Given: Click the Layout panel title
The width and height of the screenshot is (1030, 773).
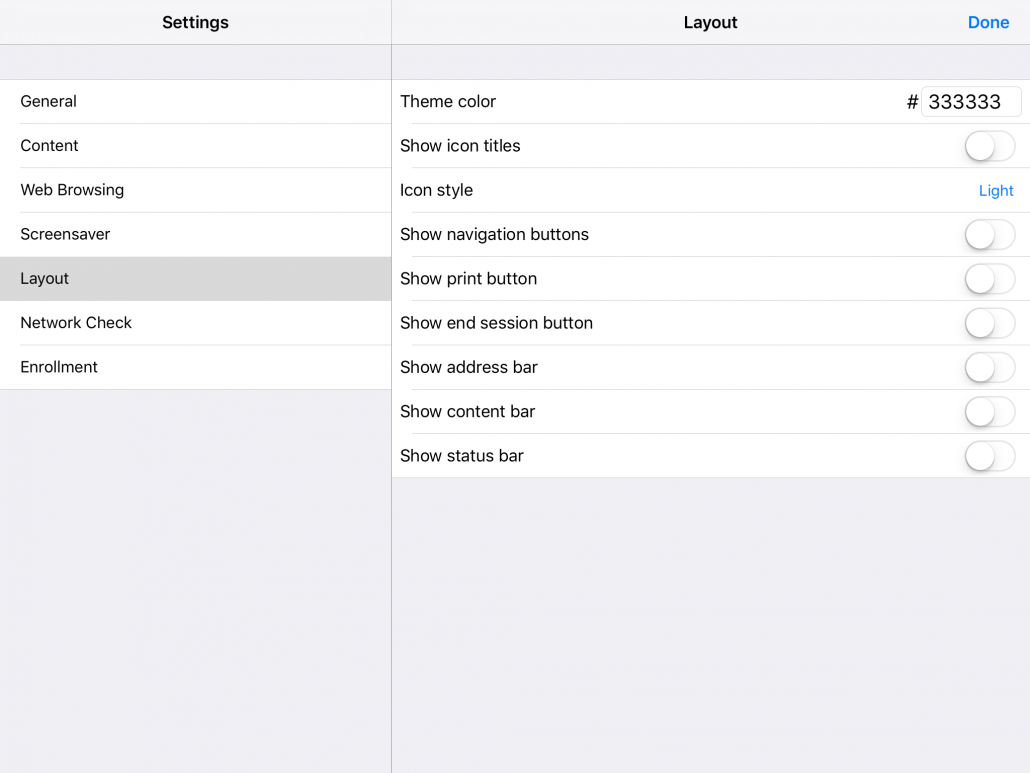Looking at the screenshot, I should click(x=710, y=22).
